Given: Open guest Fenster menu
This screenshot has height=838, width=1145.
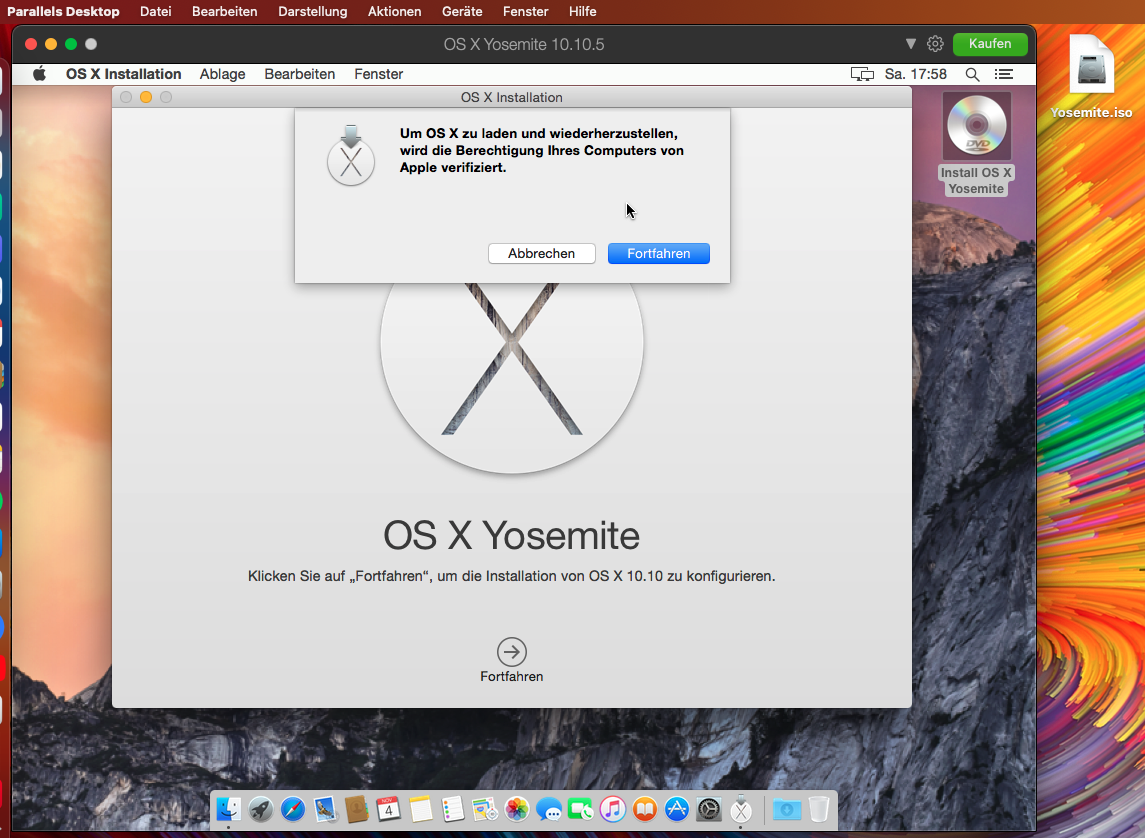Looking at the screenshot, I should coord(378,74).
